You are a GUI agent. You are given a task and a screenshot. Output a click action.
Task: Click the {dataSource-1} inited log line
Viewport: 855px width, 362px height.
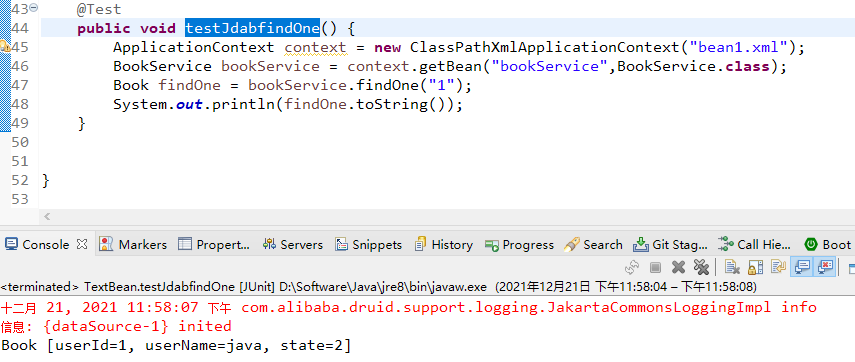point(116,327)
